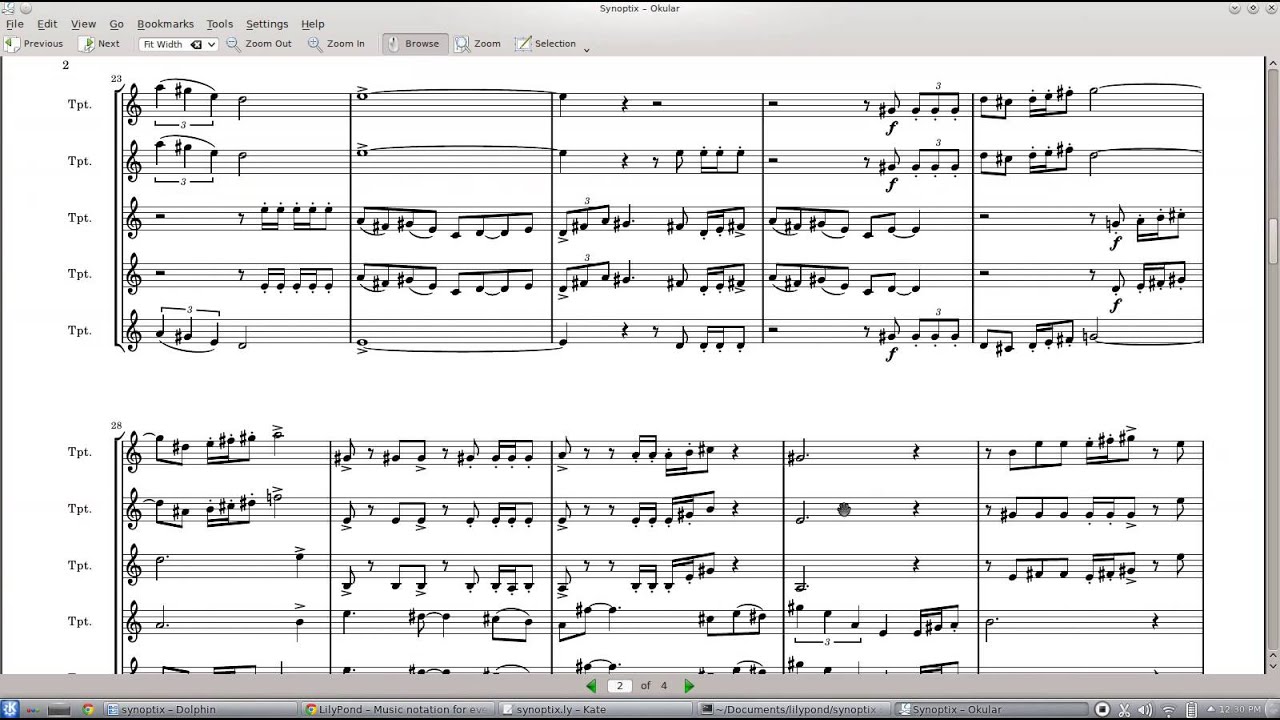Open the KDE application launcher

click(12, 709)
